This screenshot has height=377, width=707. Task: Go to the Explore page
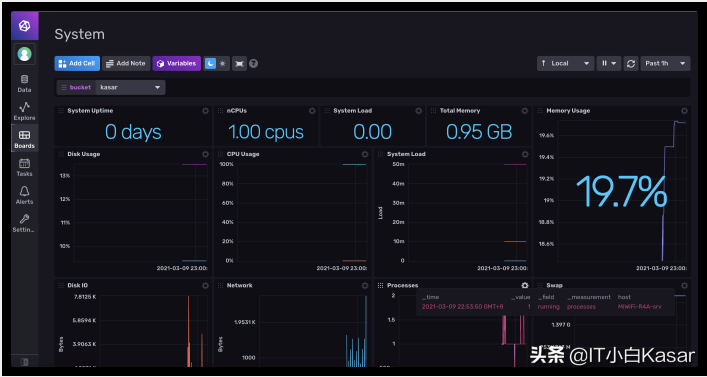[24, 111]
